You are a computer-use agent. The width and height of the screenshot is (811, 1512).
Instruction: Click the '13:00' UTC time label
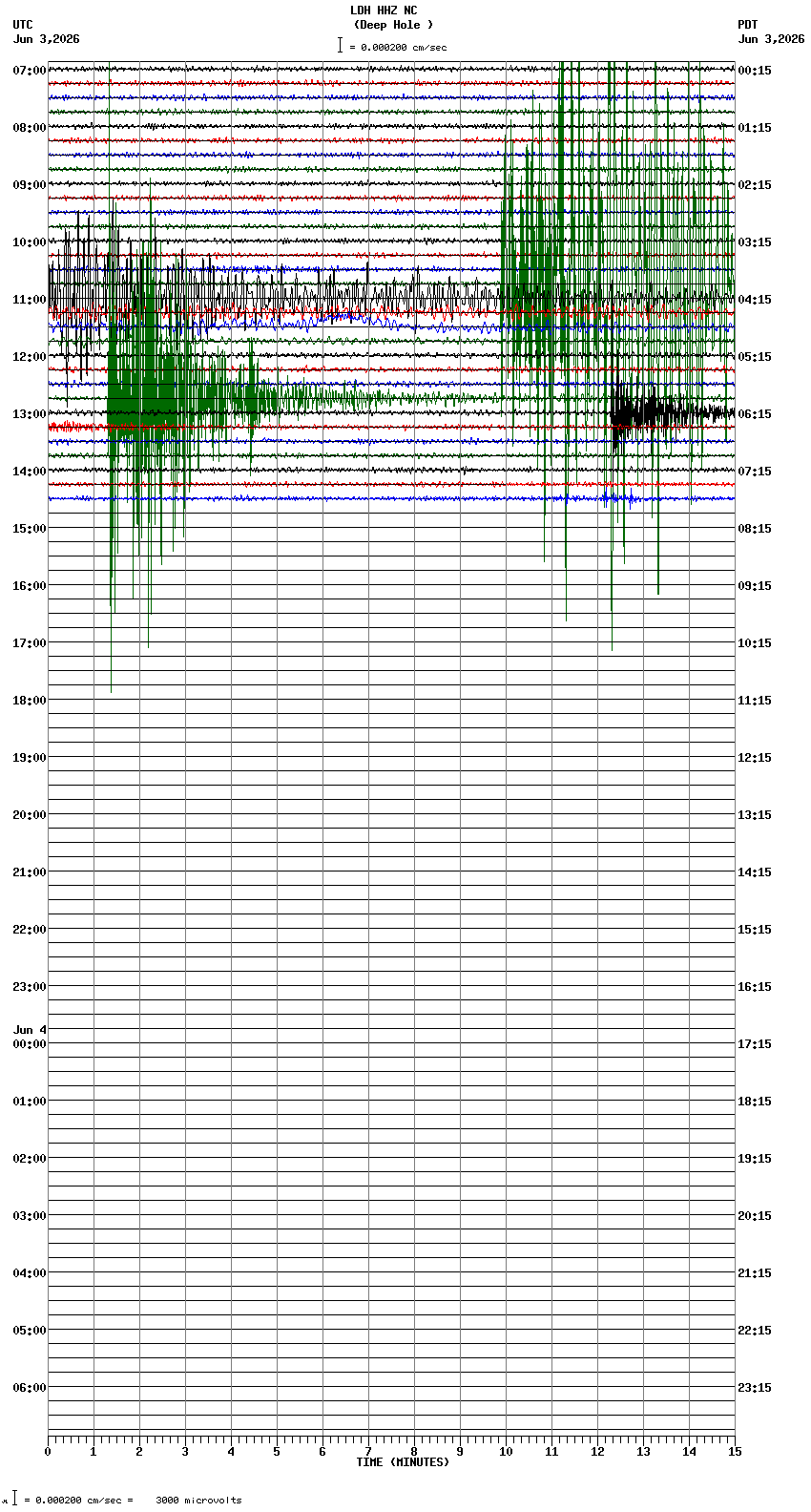pyautogui.click(x=30, y=413)
